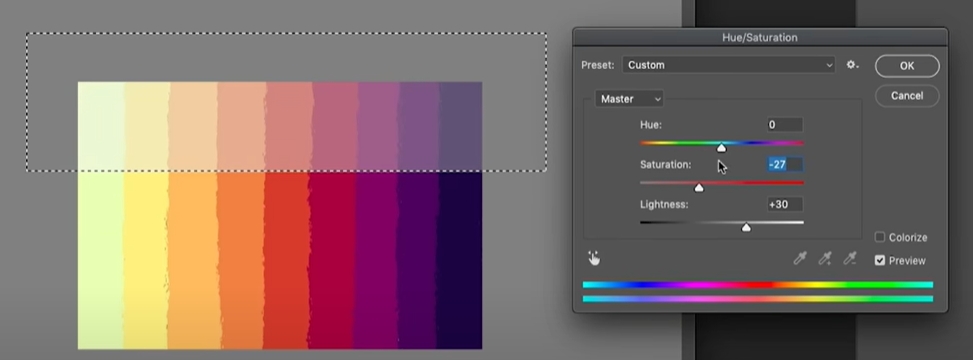
Task: Activate the on-image adjustment hand tool
Action: click(x=594, y=258)
